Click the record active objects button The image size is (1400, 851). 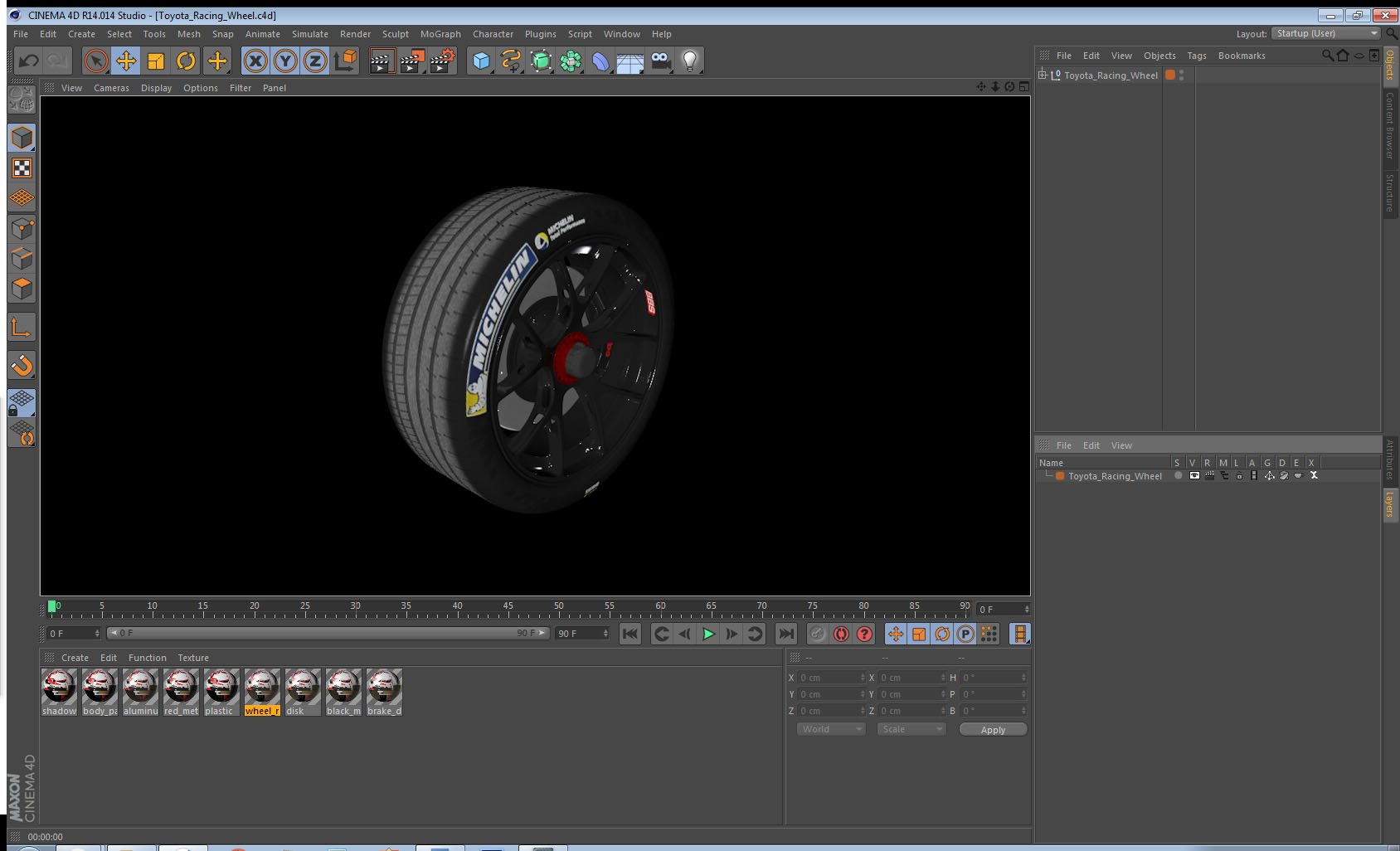coord(818,634)
